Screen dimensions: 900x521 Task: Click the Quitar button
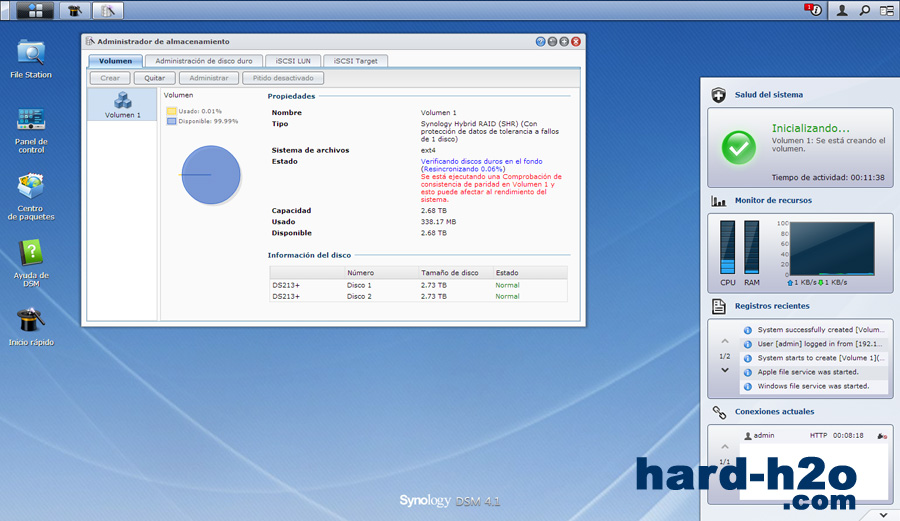[154, 78]
